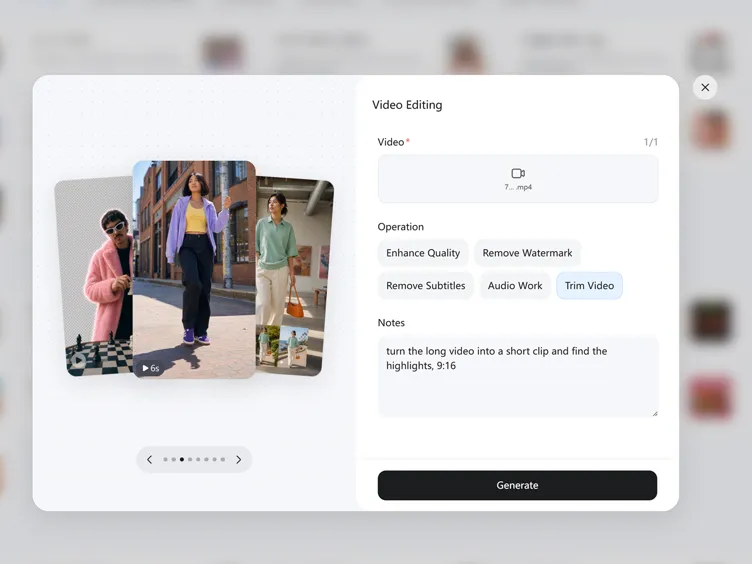Viewport: 752px width, 564px height.
Task: Grab the Notes textarea resize handle
Action: pos(655,413)
